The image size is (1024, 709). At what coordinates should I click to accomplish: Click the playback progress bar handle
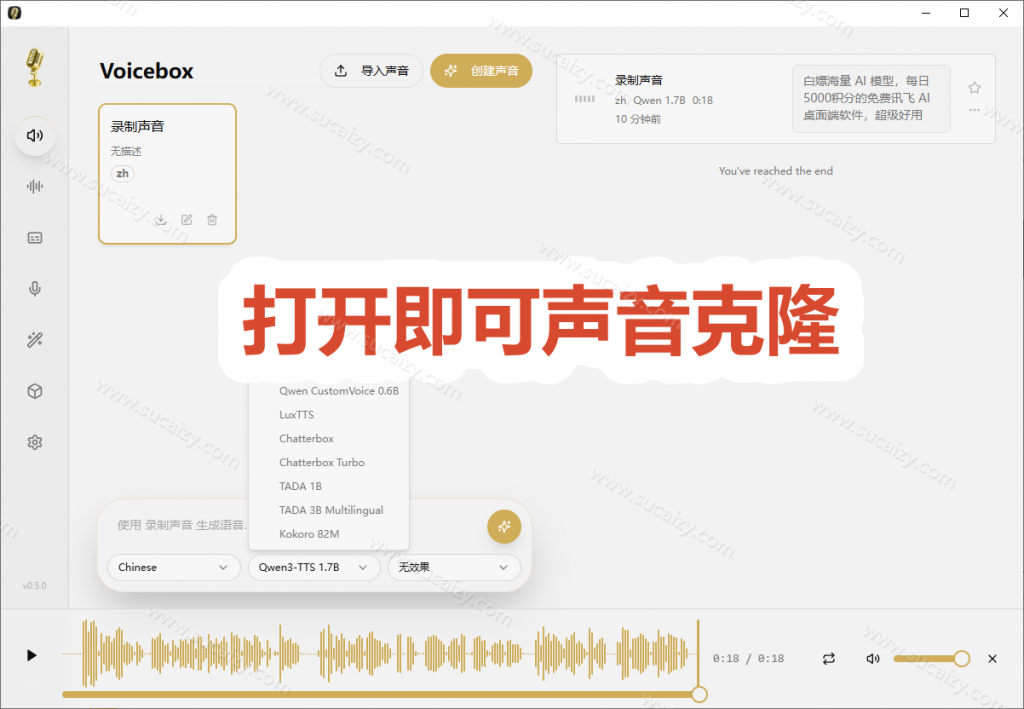tap(699, 694)
